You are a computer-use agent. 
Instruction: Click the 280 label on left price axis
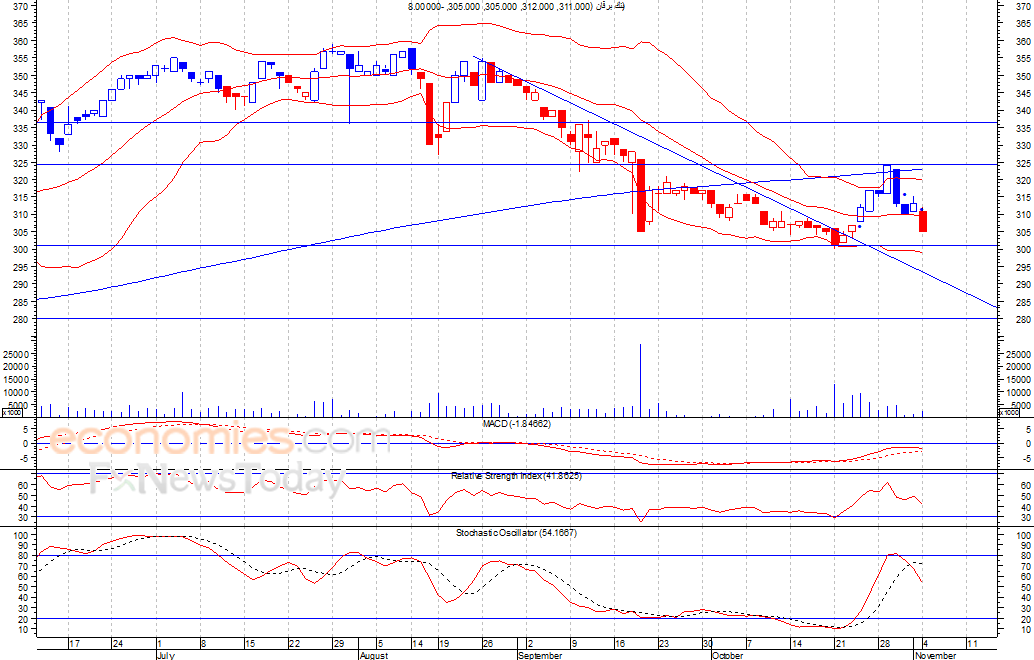click(x=21, y=319)
